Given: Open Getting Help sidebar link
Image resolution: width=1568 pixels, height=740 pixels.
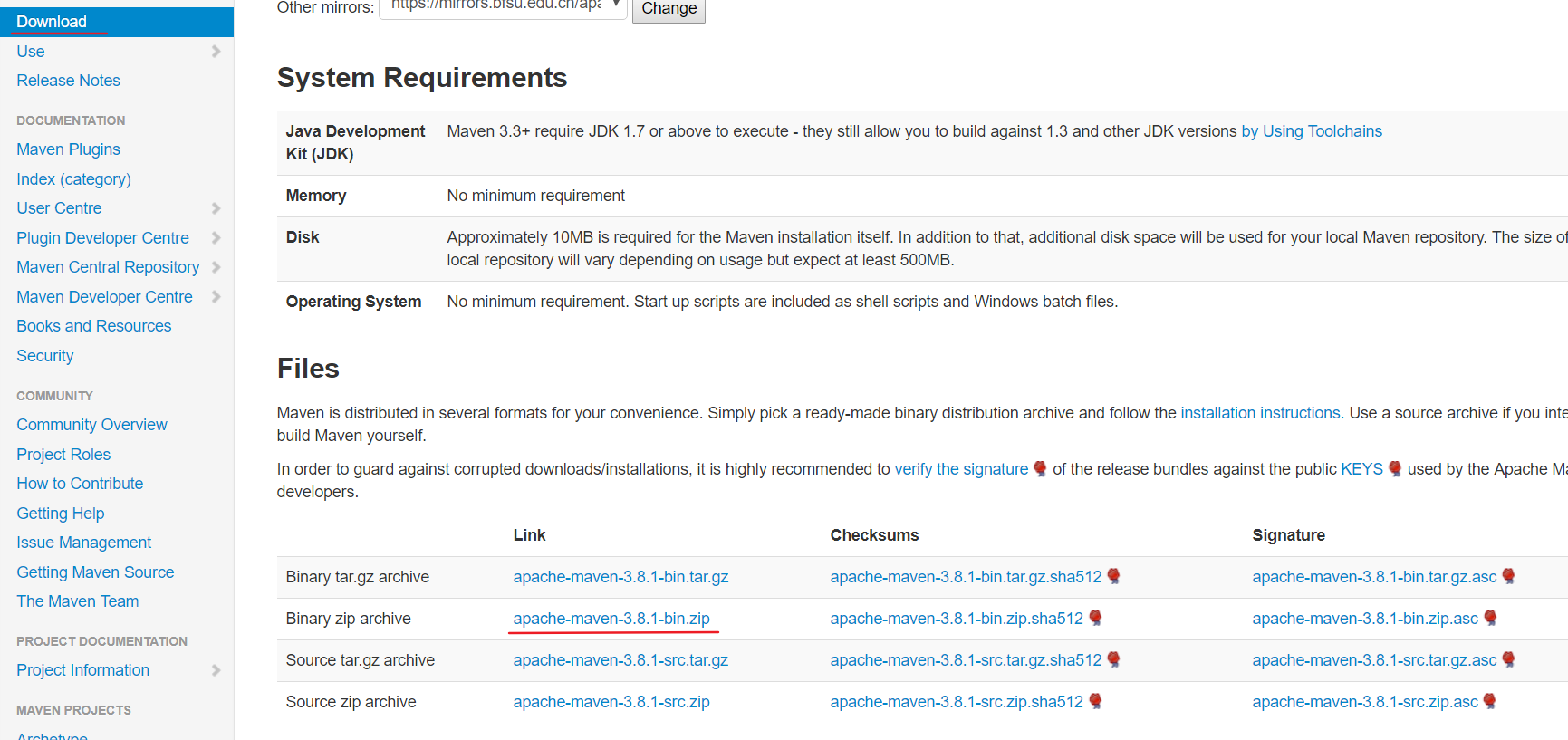Looking at the screenshot, I should click(61, 514).
